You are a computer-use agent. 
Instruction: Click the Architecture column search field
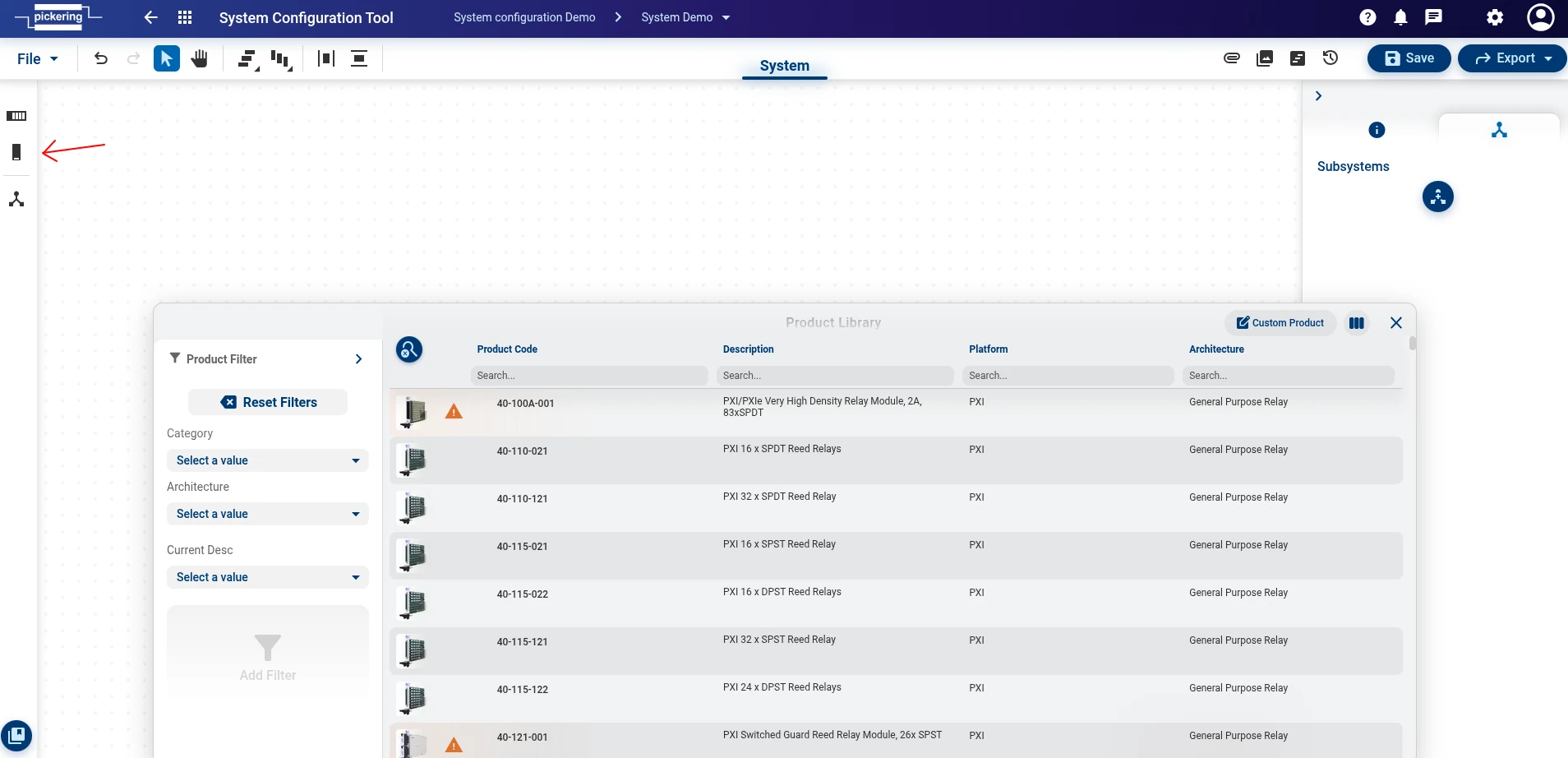pos(1289,376)
